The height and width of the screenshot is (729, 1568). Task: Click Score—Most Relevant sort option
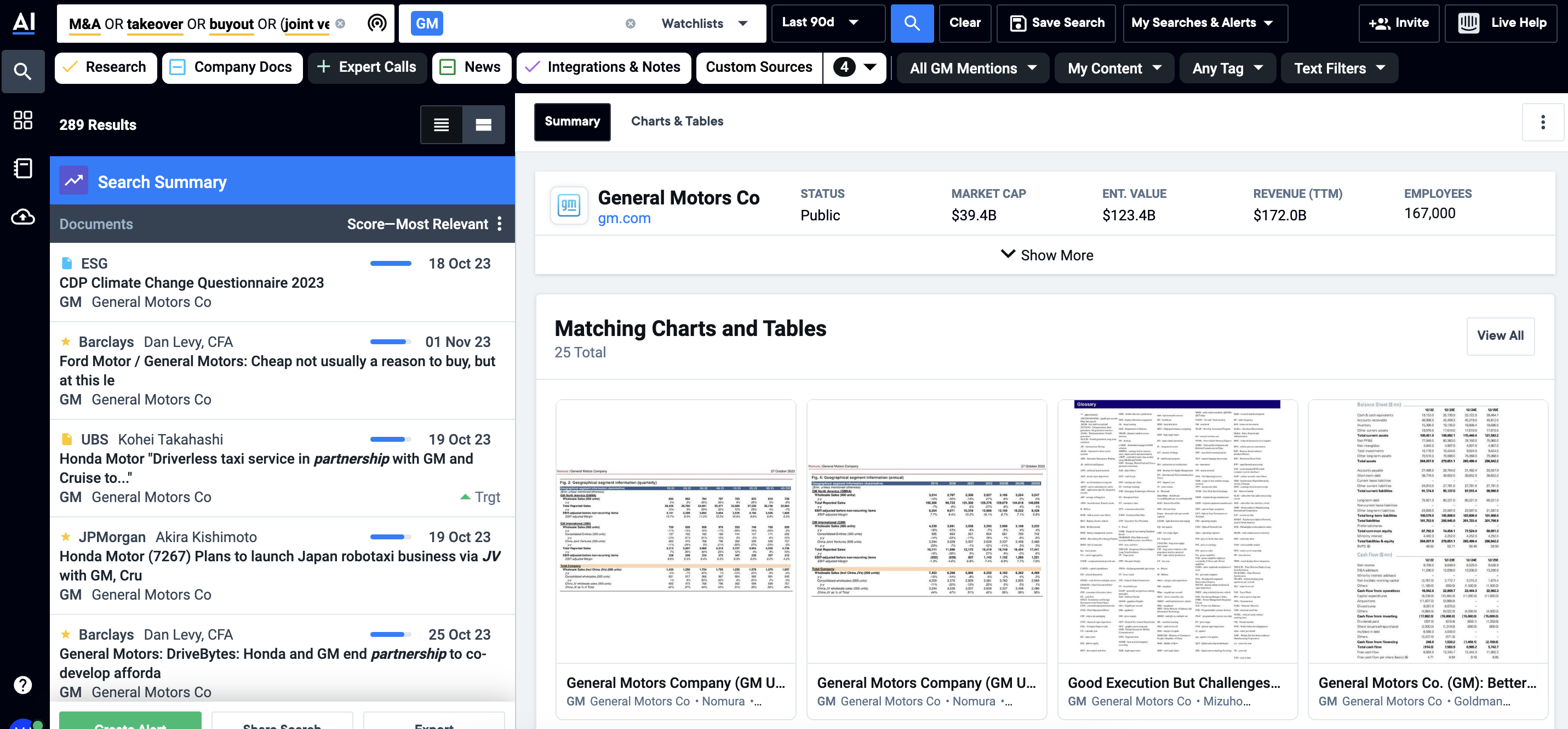[417, 224]
